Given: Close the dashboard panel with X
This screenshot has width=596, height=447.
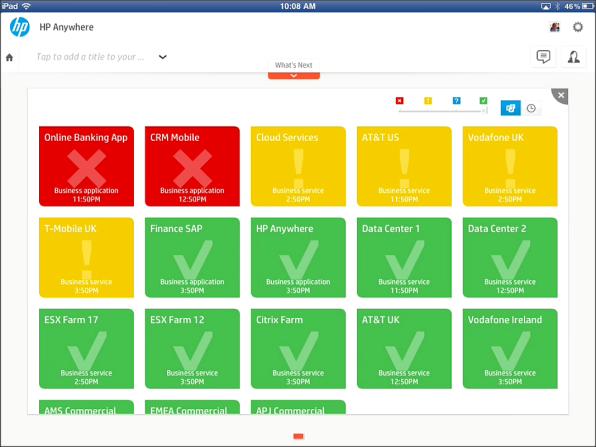Looking at the screenshot, I should coord(561,95).
